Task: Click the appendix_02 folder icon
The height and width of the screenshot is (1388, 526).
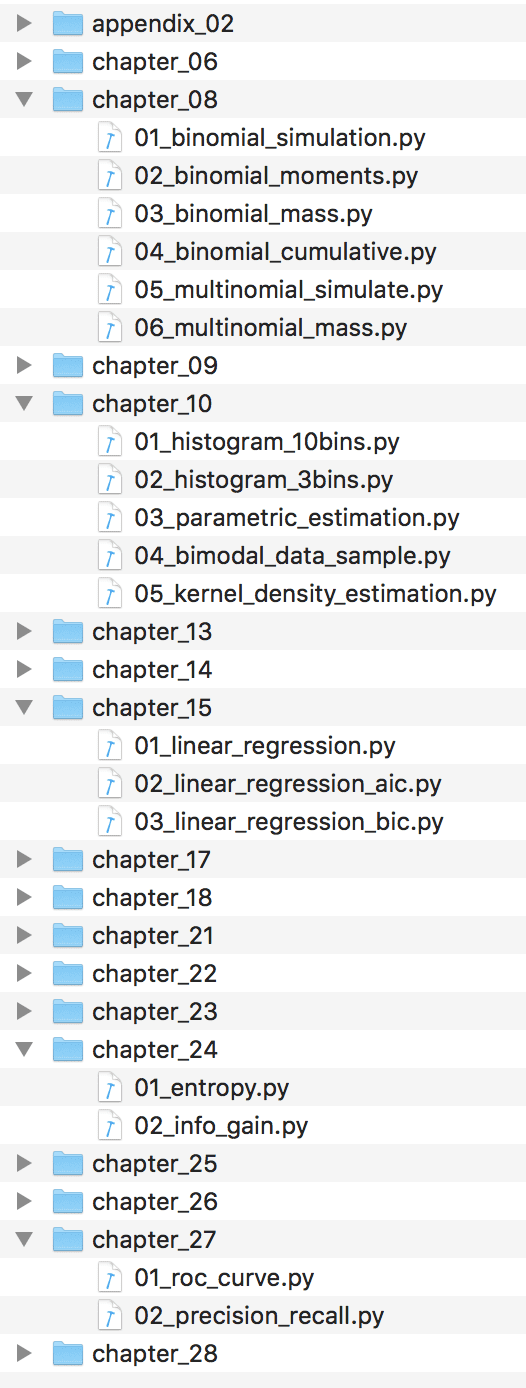Action: [67, 24]
